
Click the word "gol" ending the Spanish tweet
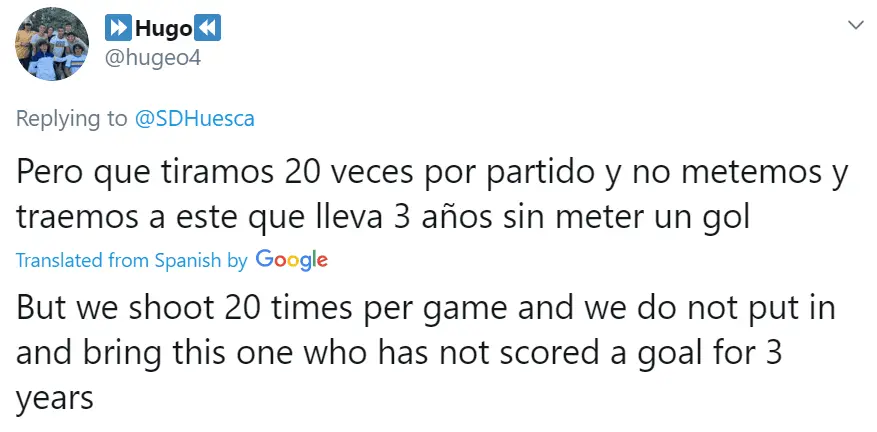[726, 214]
